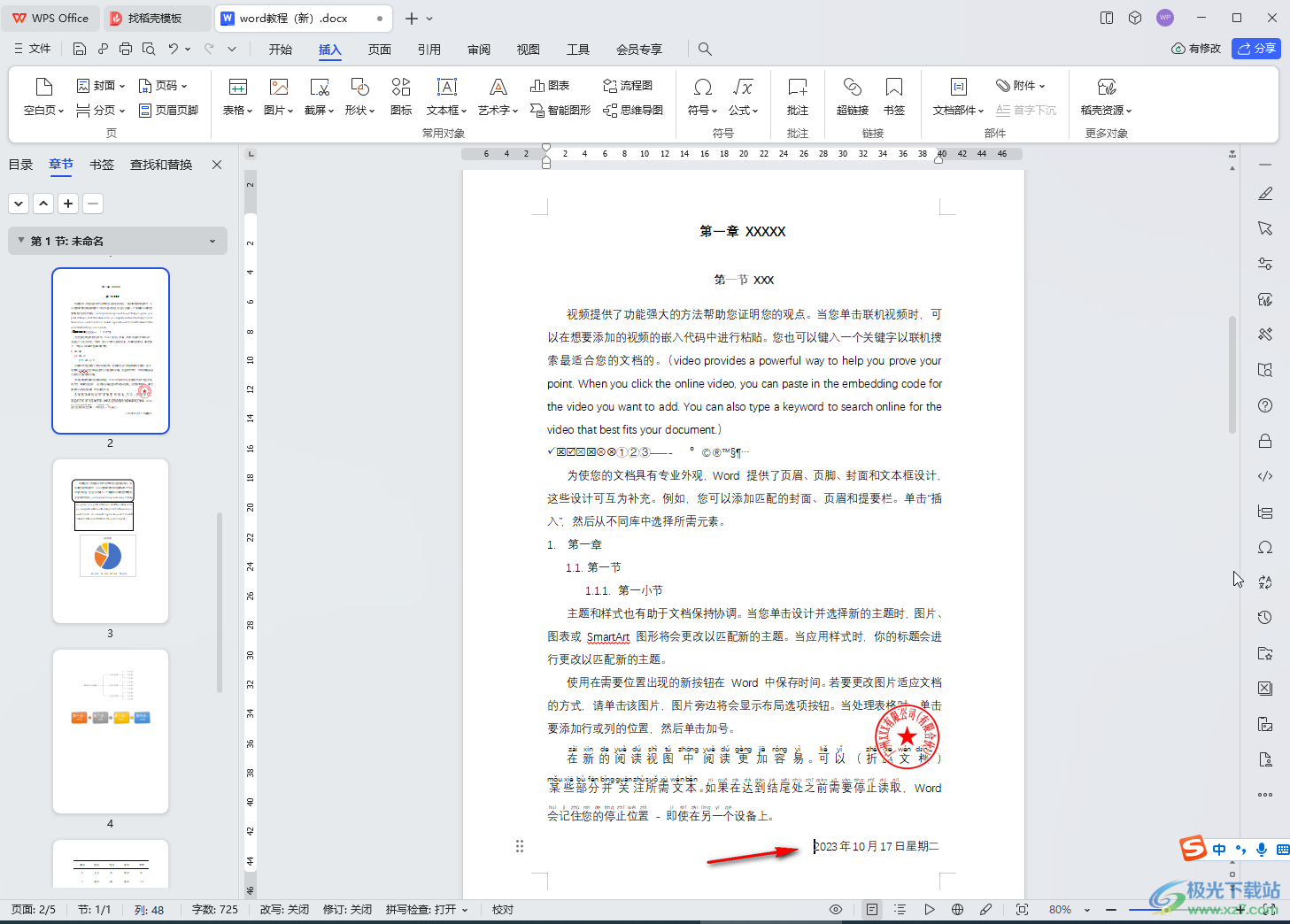Open the 目录 tab in navigation pane
Screen dimensions: 1290x924
coord(20,165)
